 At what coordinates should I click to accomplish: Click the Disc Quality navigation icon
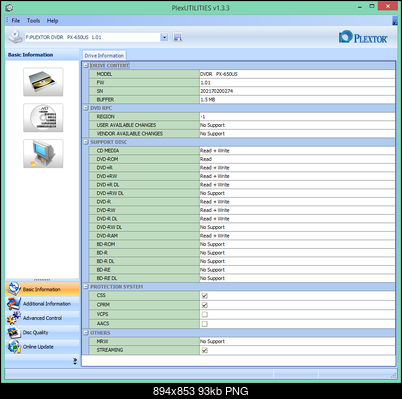click(x=14, y=332)
